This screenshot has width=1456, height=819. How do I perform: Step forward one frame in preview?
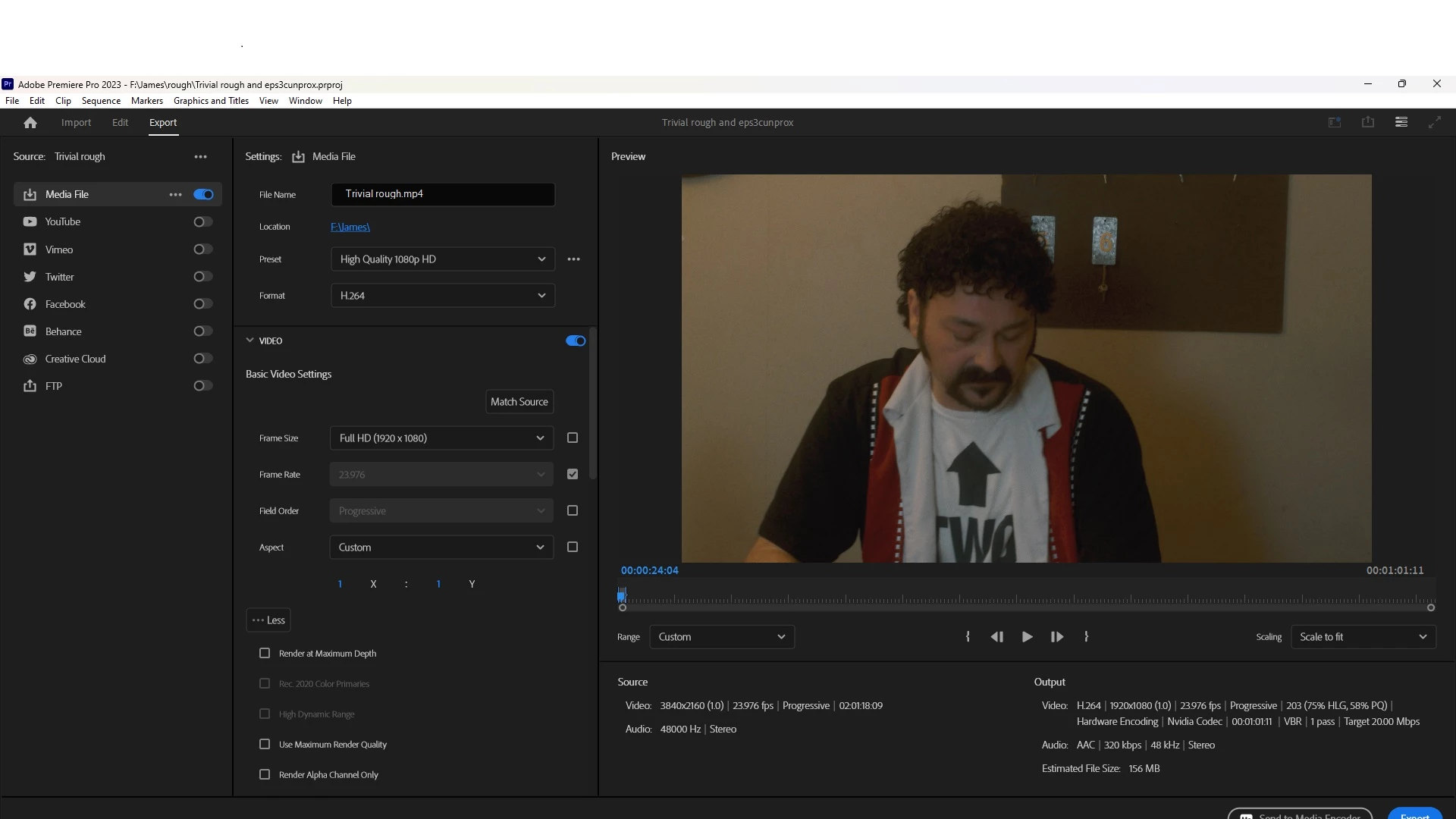tap(1056, 637)
